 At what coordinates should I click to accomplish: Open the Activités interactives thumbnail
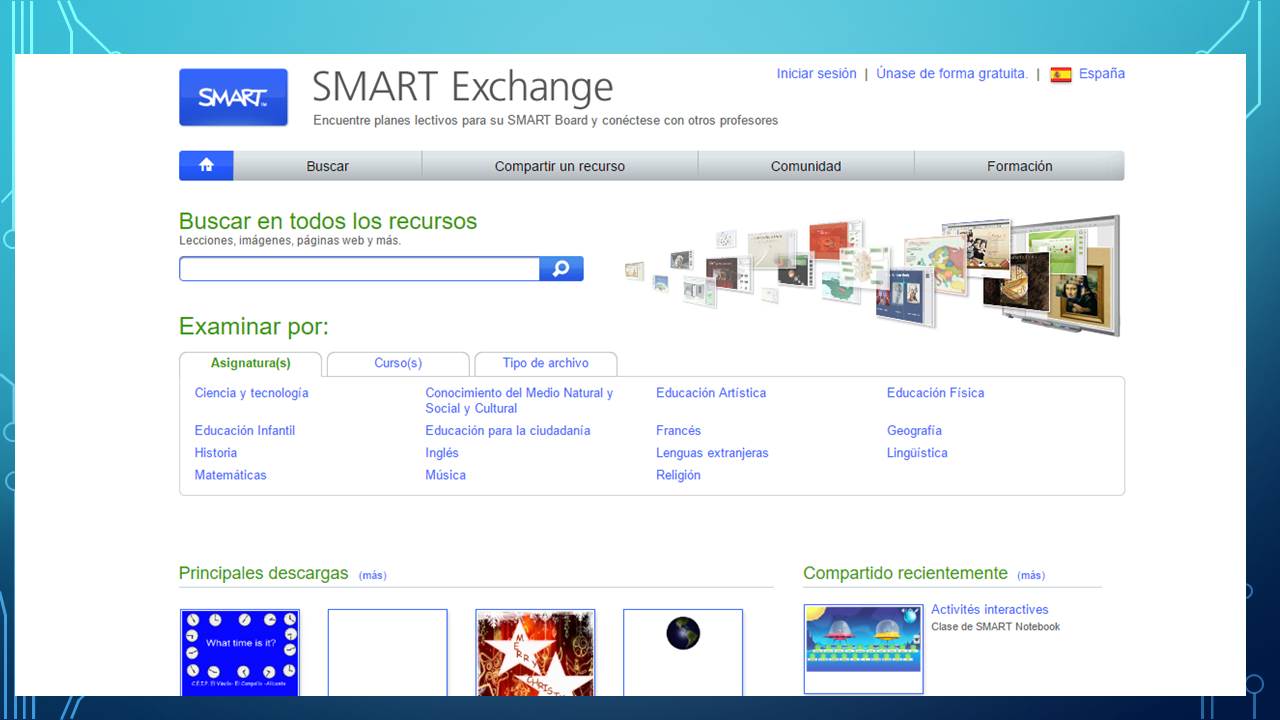(864, 649)
